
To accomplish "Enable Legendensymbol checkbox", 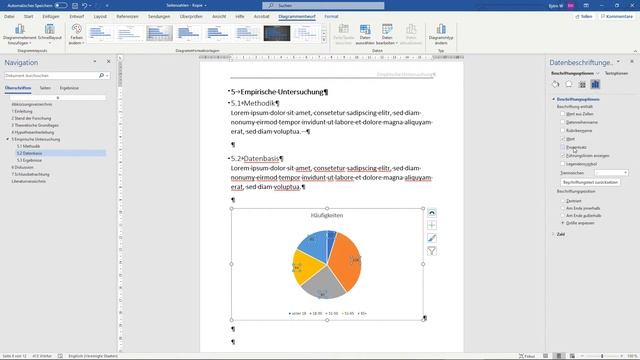I will (563, 164).
